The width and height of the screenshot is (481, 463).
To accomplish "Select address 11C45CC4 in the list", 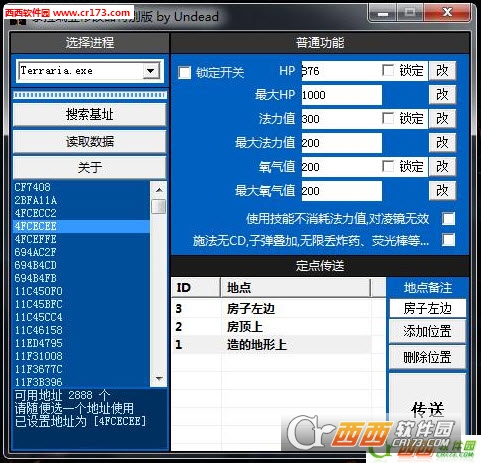I will point(81,317).
